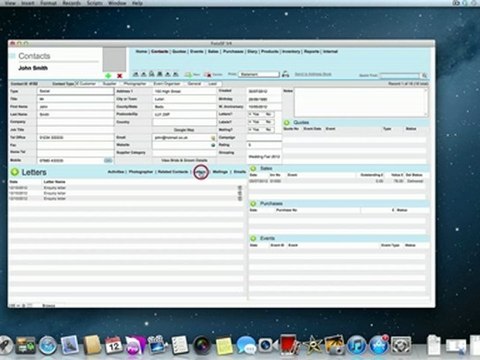Add a new quote with Quotes plus
This screenshot has height=360, width=480.
[x=287, y=123]
